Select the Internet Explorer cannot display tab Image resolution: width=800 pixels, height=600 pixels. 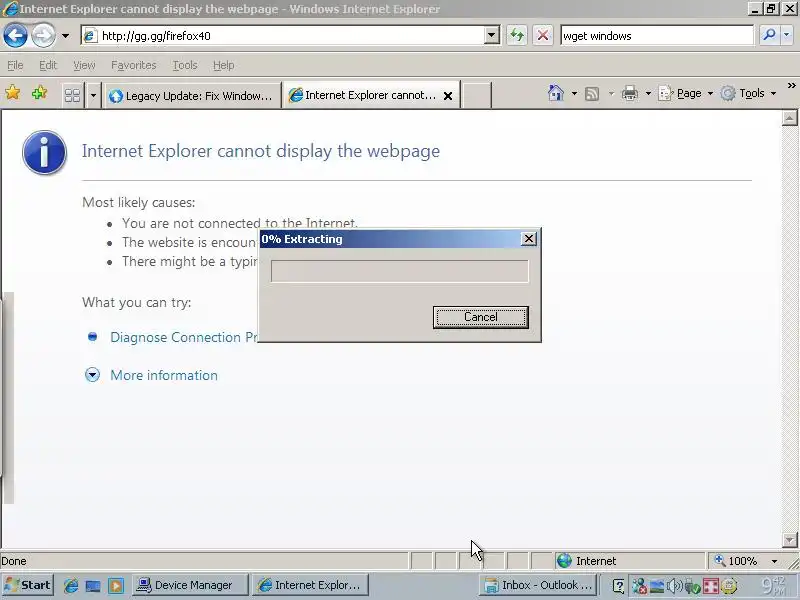(363, 95)
